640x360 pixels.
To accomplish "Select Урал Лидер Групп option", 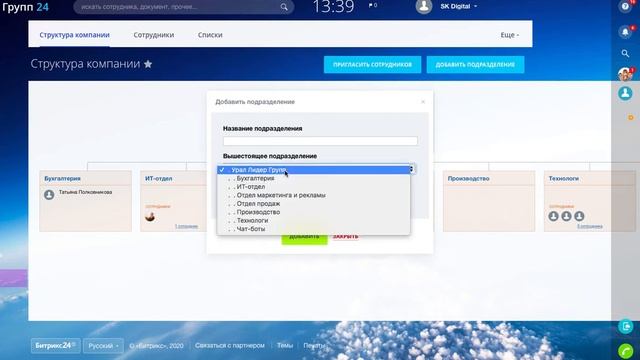I will pyautogui.click(x=313, y=170).
